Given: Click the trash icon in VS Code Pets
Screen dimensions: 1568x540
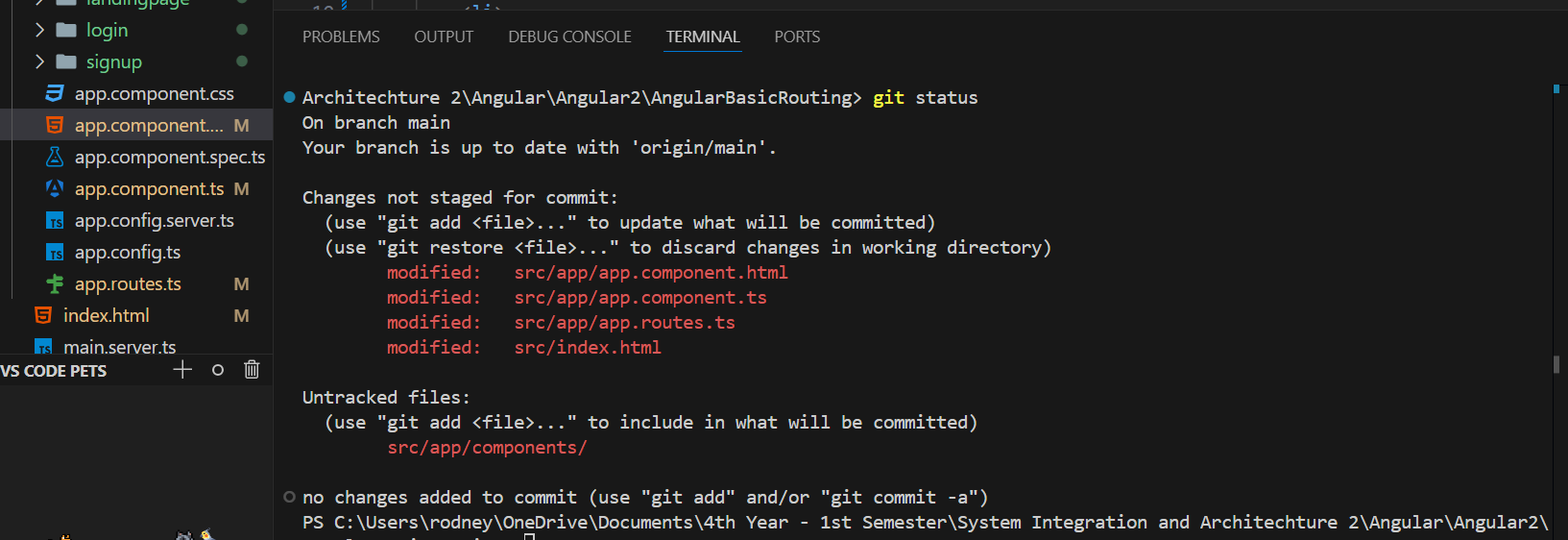Looking at the screenshot, I should coord(252,370).
